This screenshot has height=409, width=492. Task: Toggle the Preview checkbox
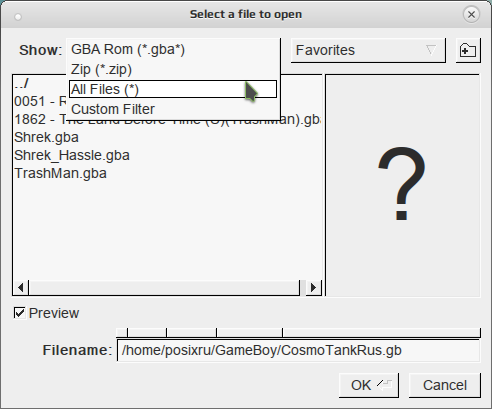coord(19,313)
